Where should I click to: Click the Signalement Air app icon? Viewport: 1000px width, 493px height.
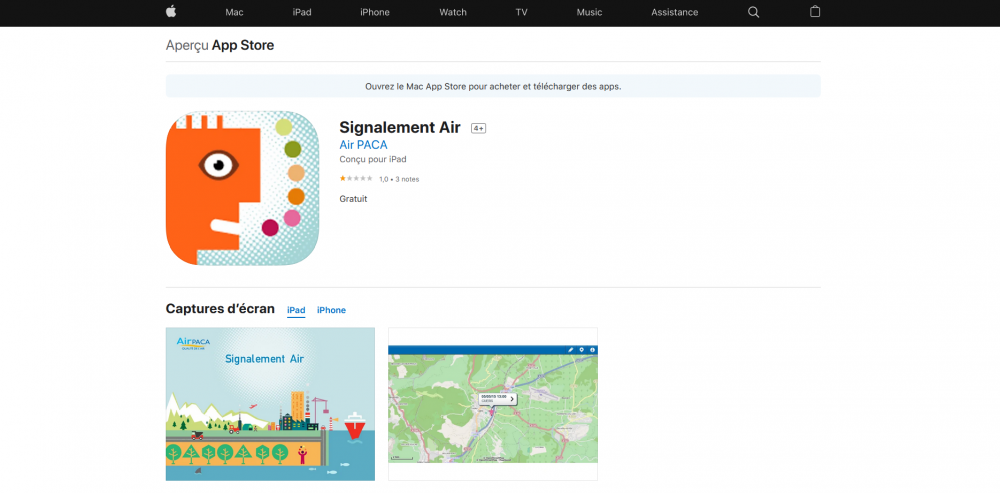coord(242,188)
